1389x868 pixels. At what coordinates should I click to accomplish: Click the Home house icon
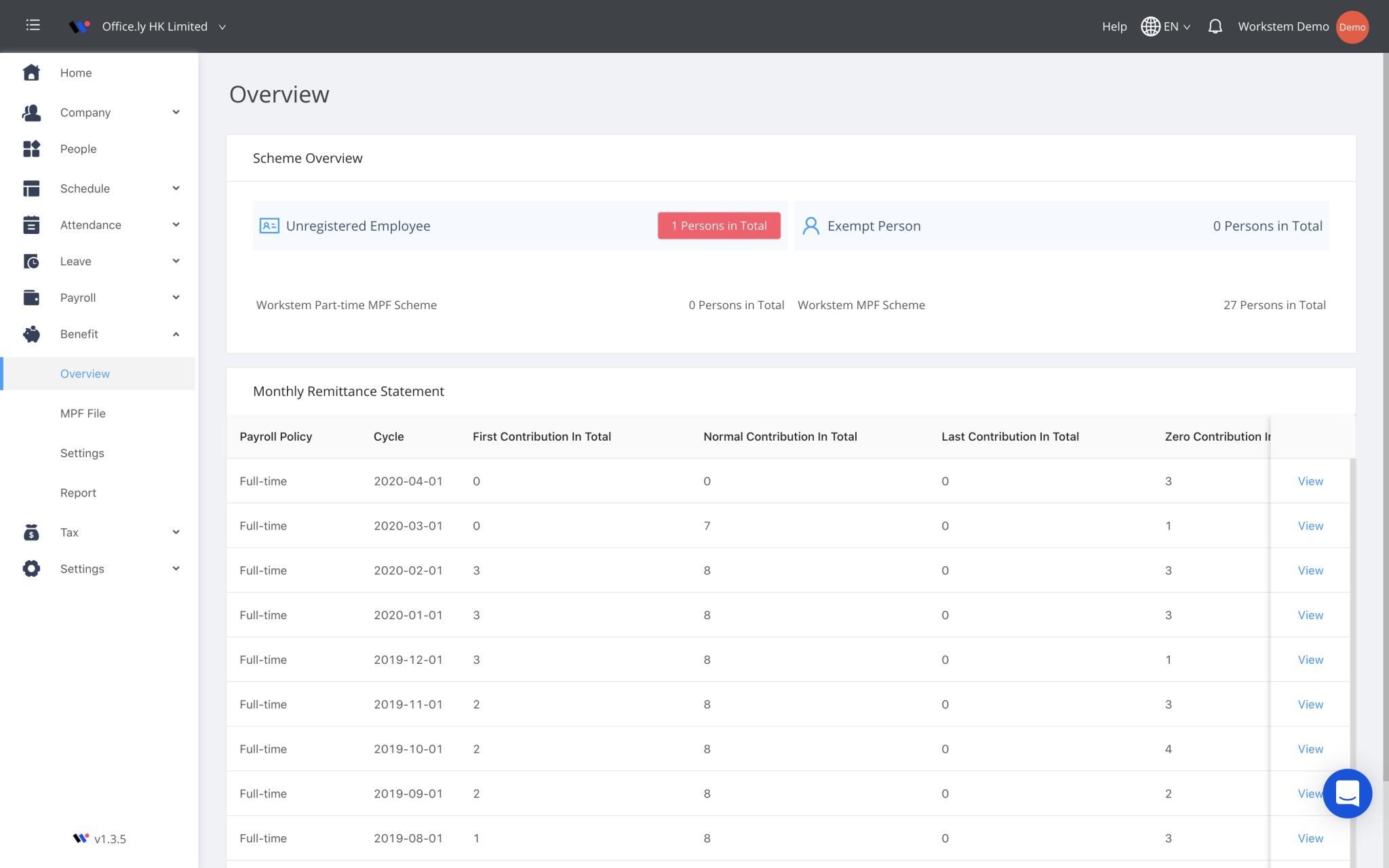point(31,73)
